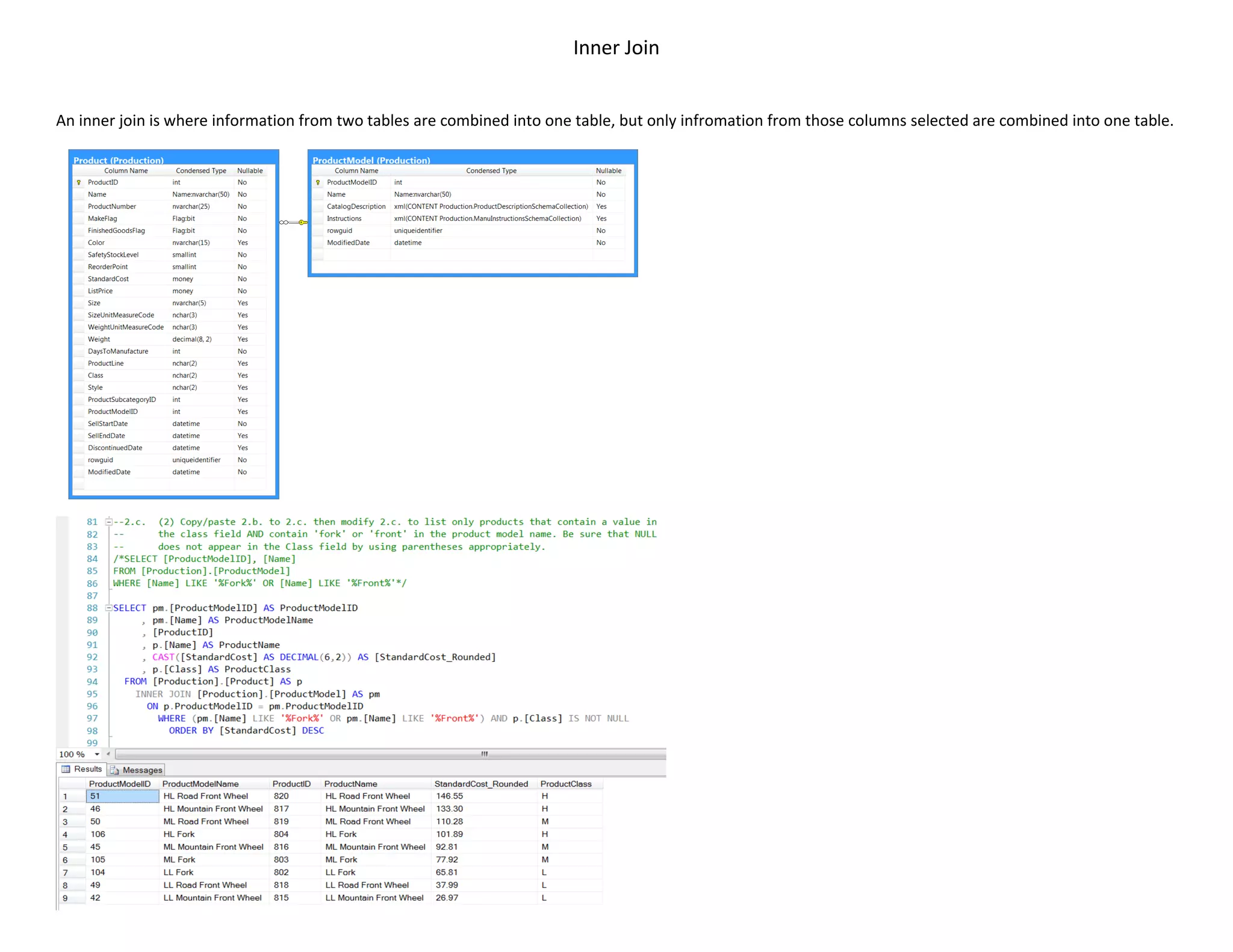
Task: Click the left scroll arrow by zoom
Action: tap(108, 754)
